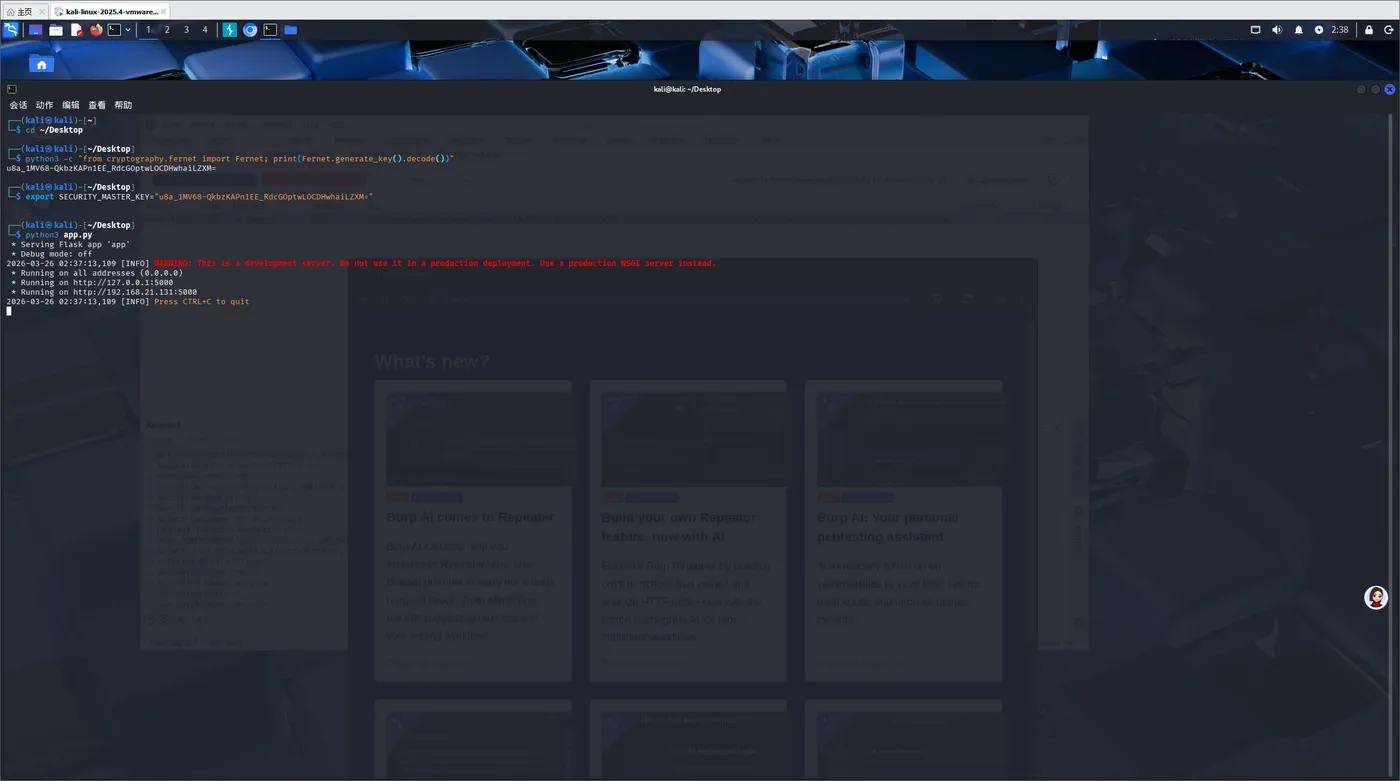Viewport: 1400px width, 781px height.
Task: Open the 动作 (Actions) menu
Action: pyautogui.click(x=44, y=105)
